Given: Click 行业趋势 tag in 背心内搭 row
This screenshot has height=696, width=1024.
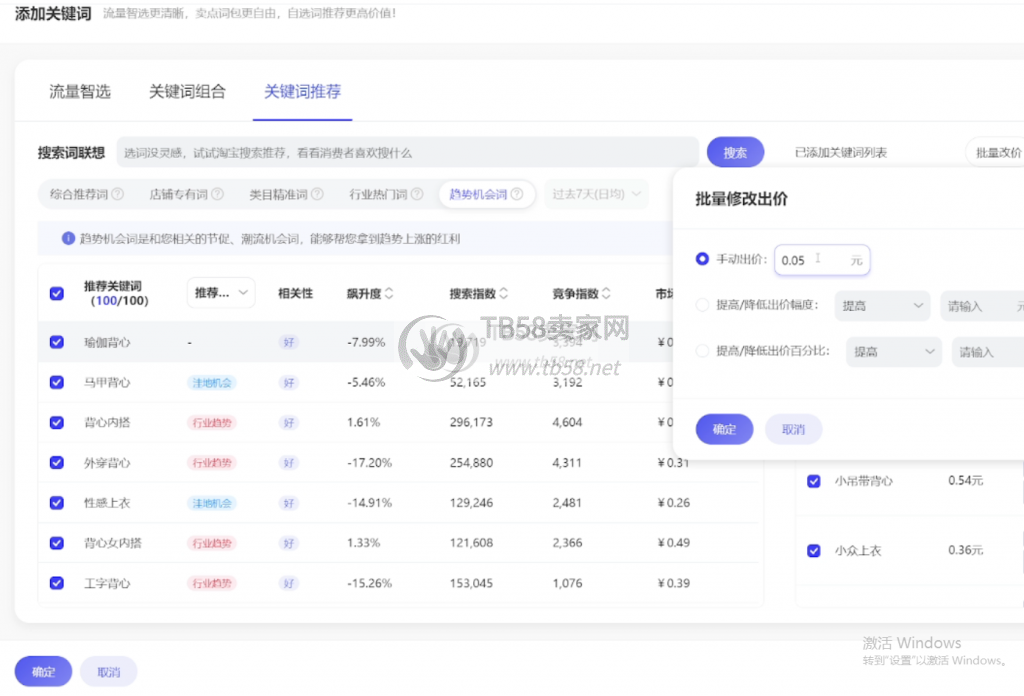Looking at the screenshot, I should 212,422.
